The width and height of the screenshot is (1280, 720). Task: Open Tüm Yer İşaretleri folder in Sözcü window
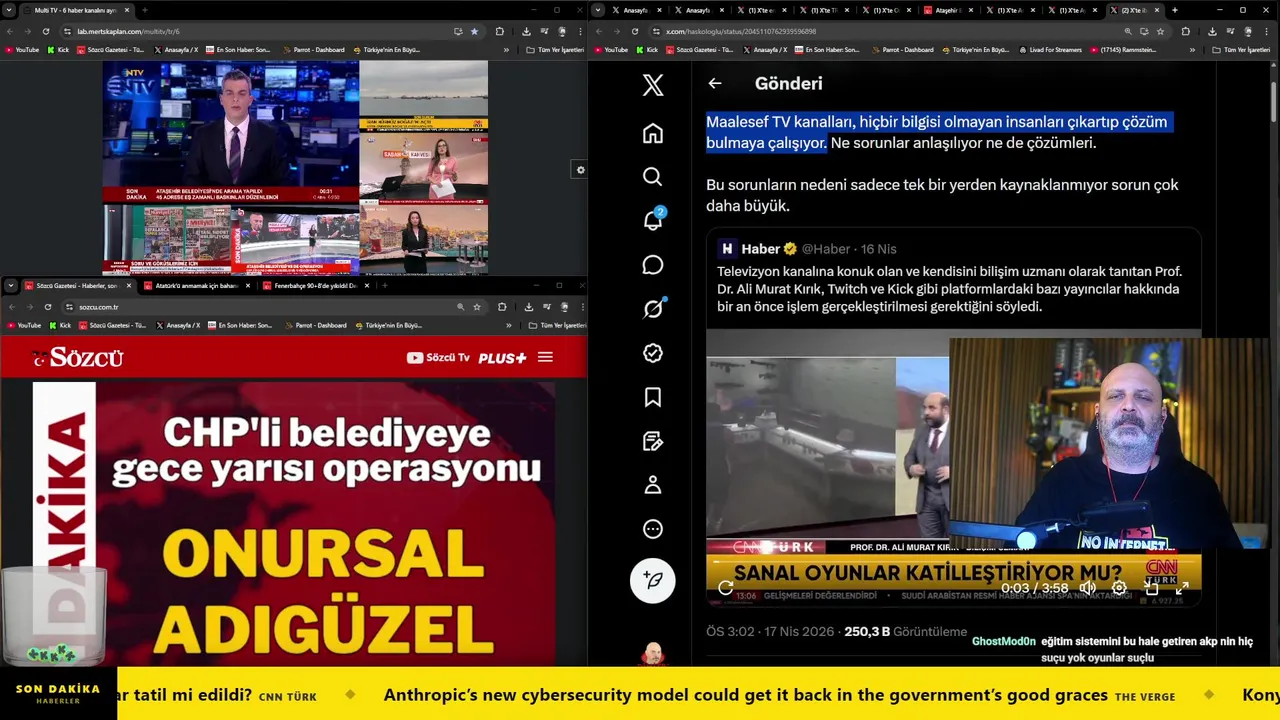click(x=556, y=325)
